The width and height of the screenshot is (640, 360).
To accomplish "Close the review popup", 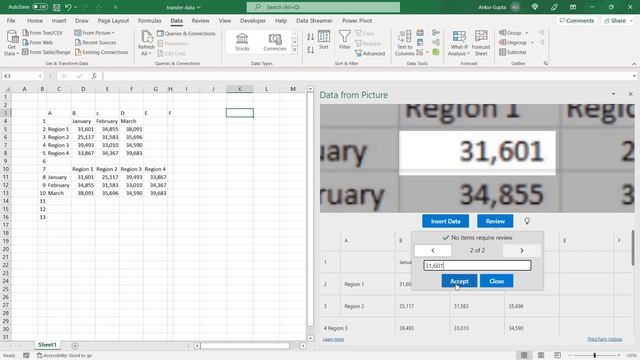I will coord(496,281).
